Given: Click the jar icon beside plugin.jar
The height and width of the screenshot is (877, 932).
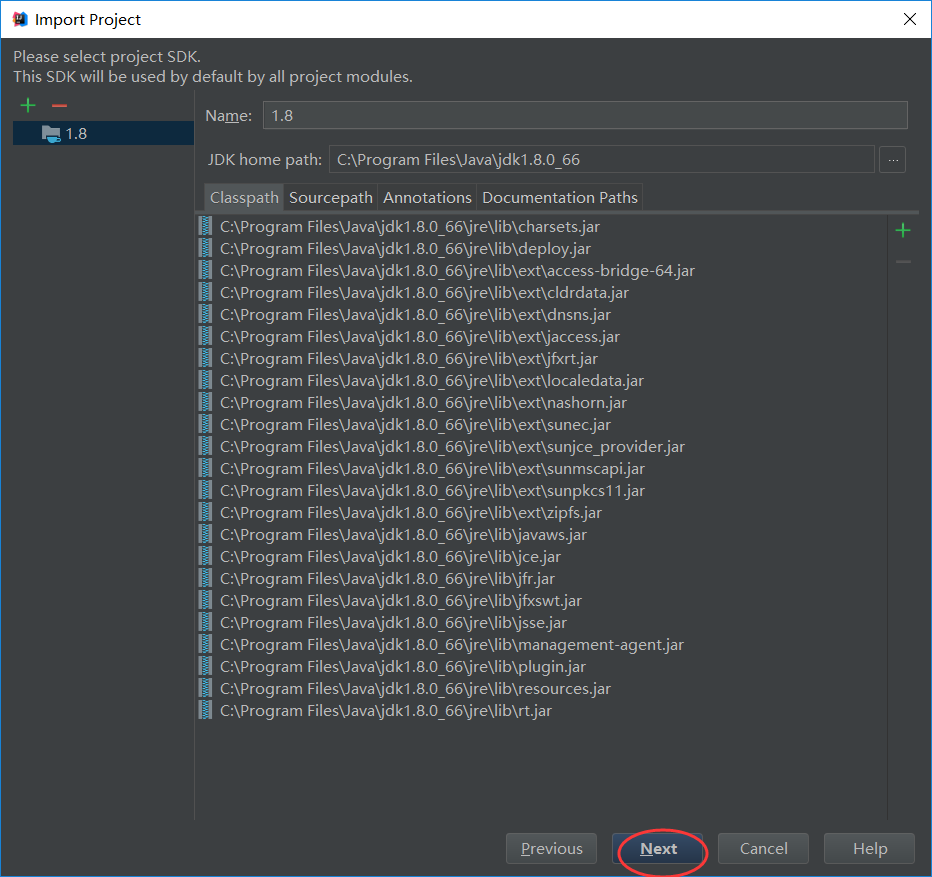Looking at the screenshot, I should 206,667.
